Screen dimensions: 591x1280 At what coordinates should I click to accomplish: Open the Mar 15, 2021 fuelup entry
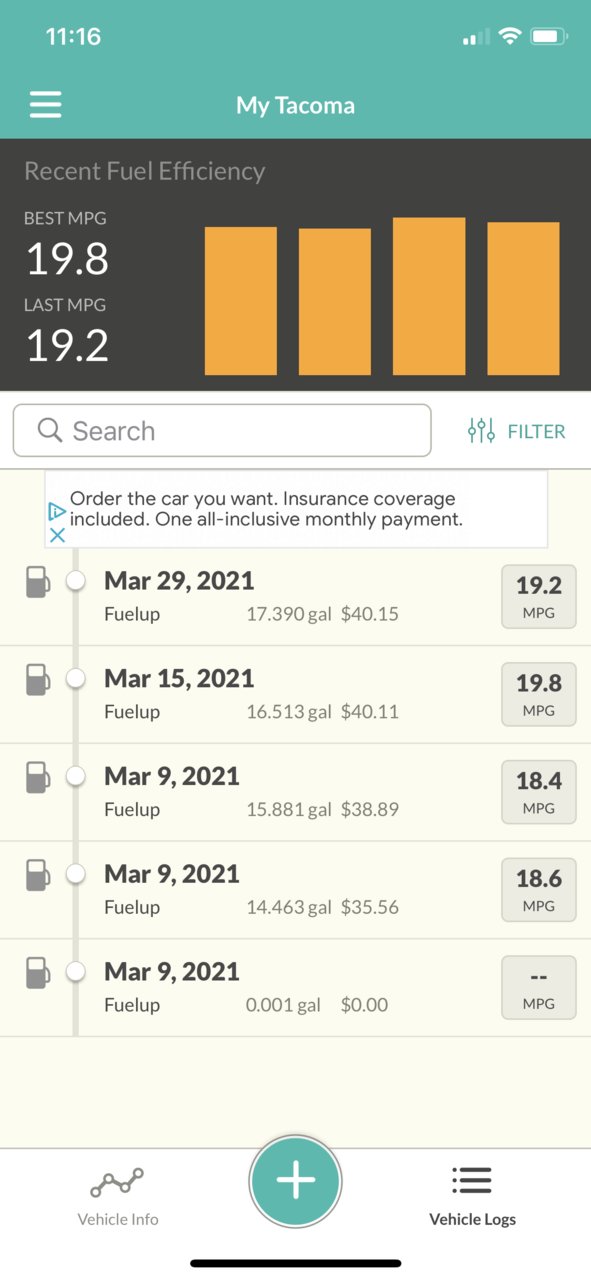(x=295, y=695)
